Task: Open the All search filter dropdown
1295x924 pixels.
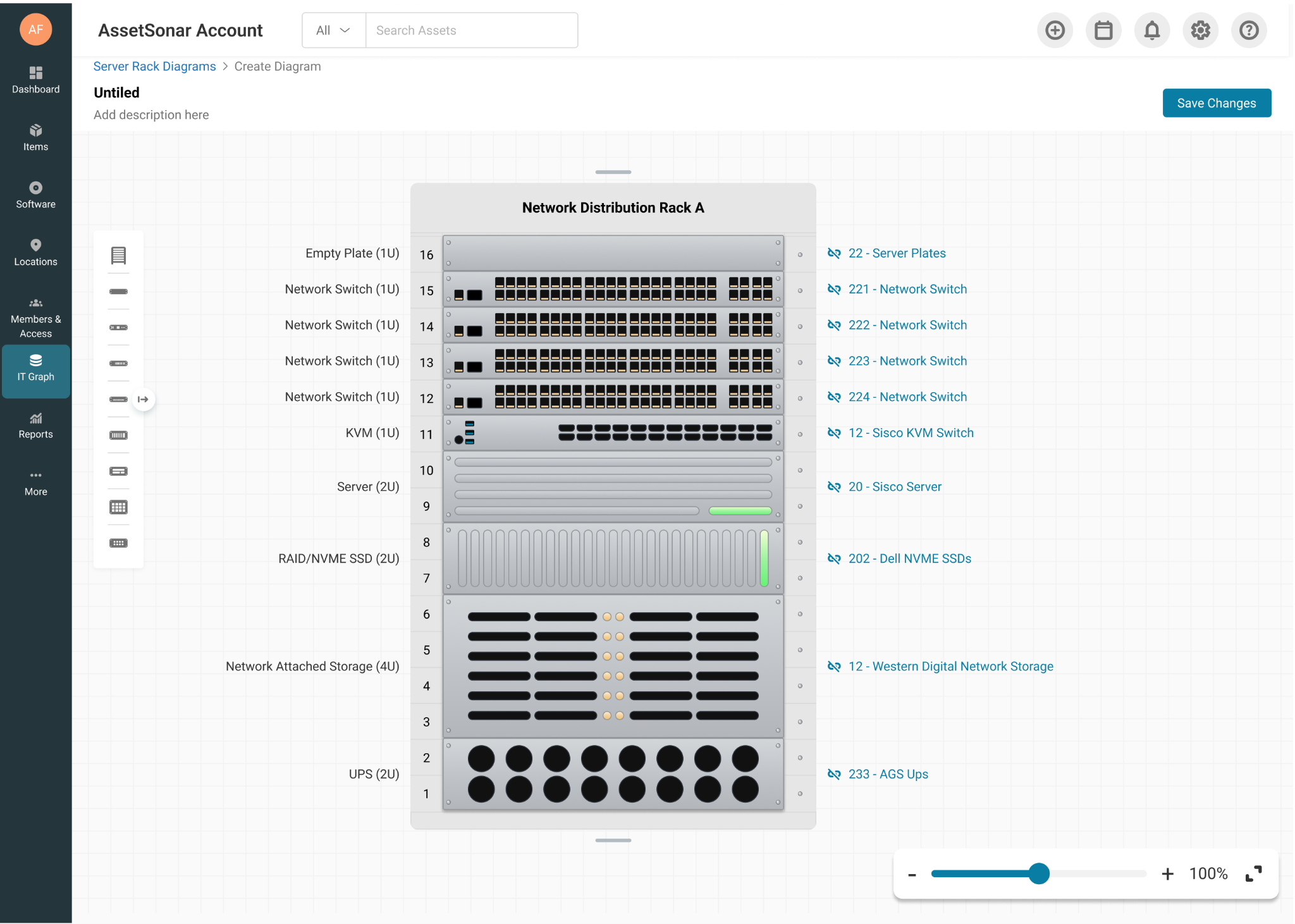Action: [x=334, y=30]
